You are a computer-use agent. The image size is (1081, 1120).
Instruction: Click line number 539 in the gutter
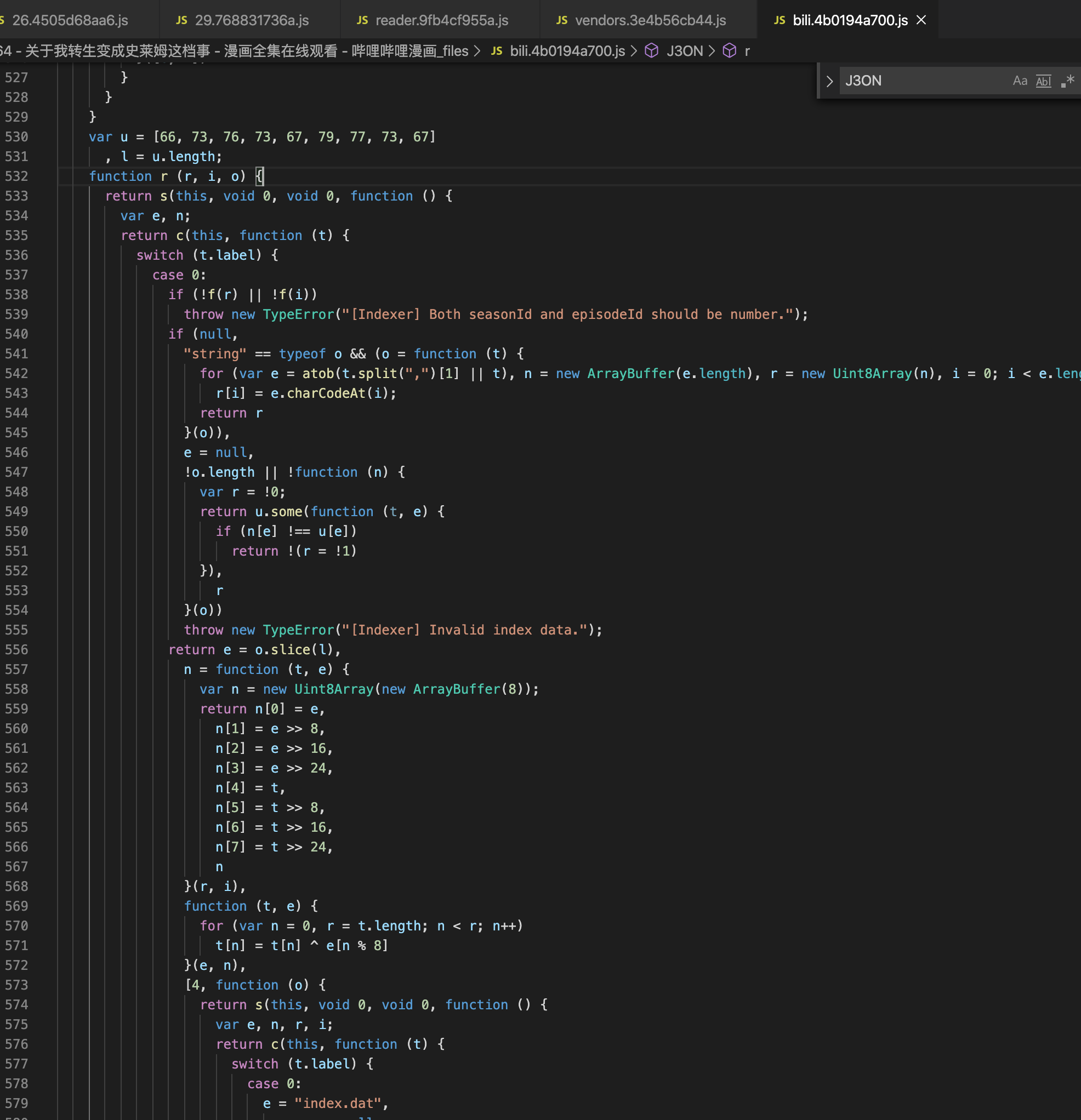pos(16,315)
